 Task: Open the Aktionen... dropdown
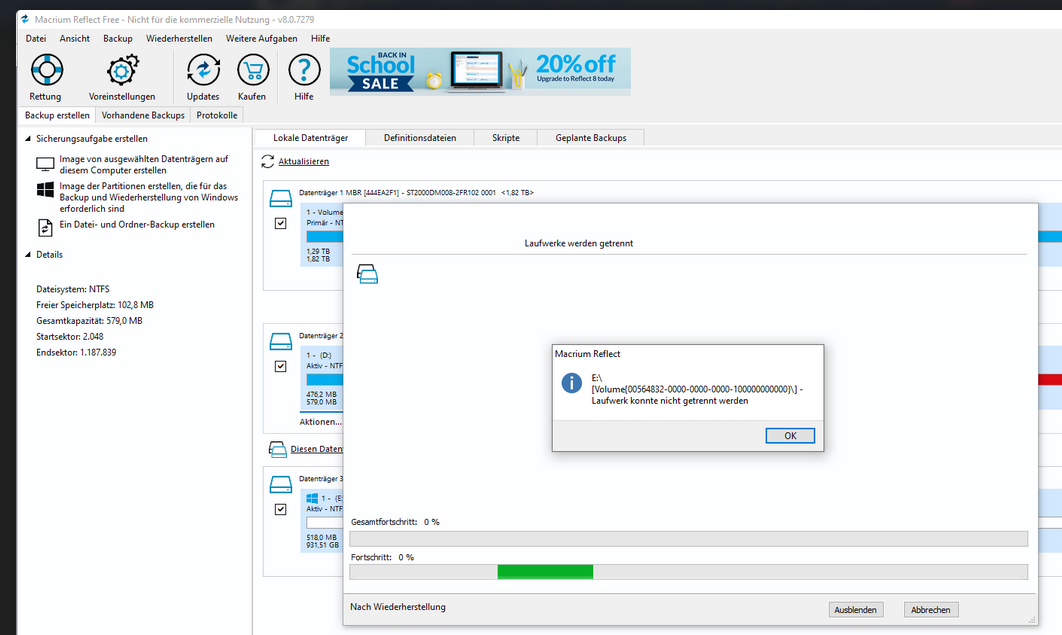click(320, 422)
